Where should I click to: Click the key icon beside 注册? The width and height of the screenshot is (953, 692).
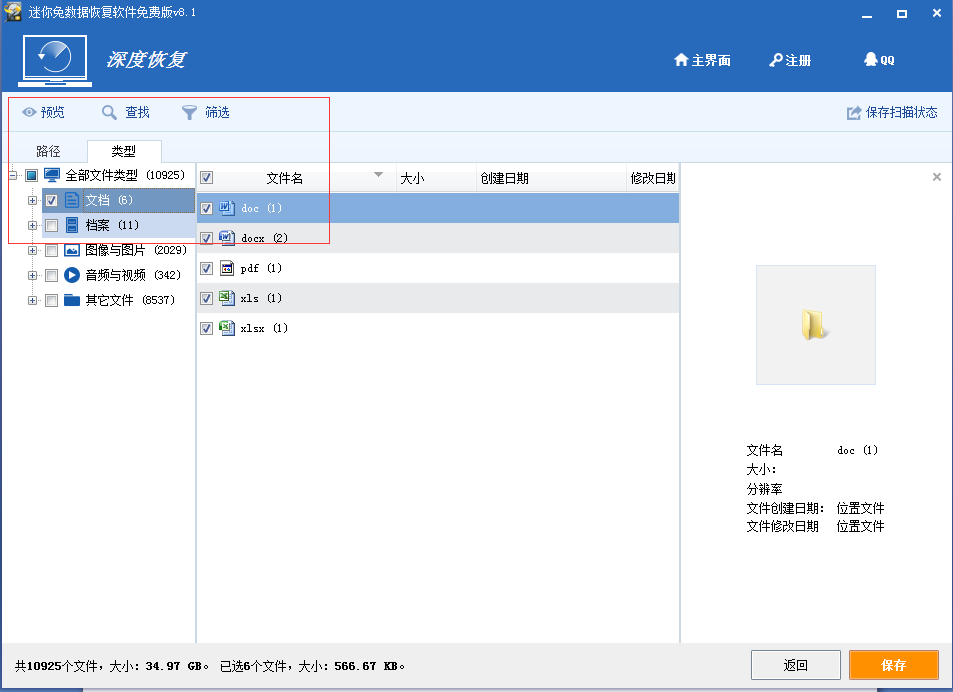[x=776, y=60]
